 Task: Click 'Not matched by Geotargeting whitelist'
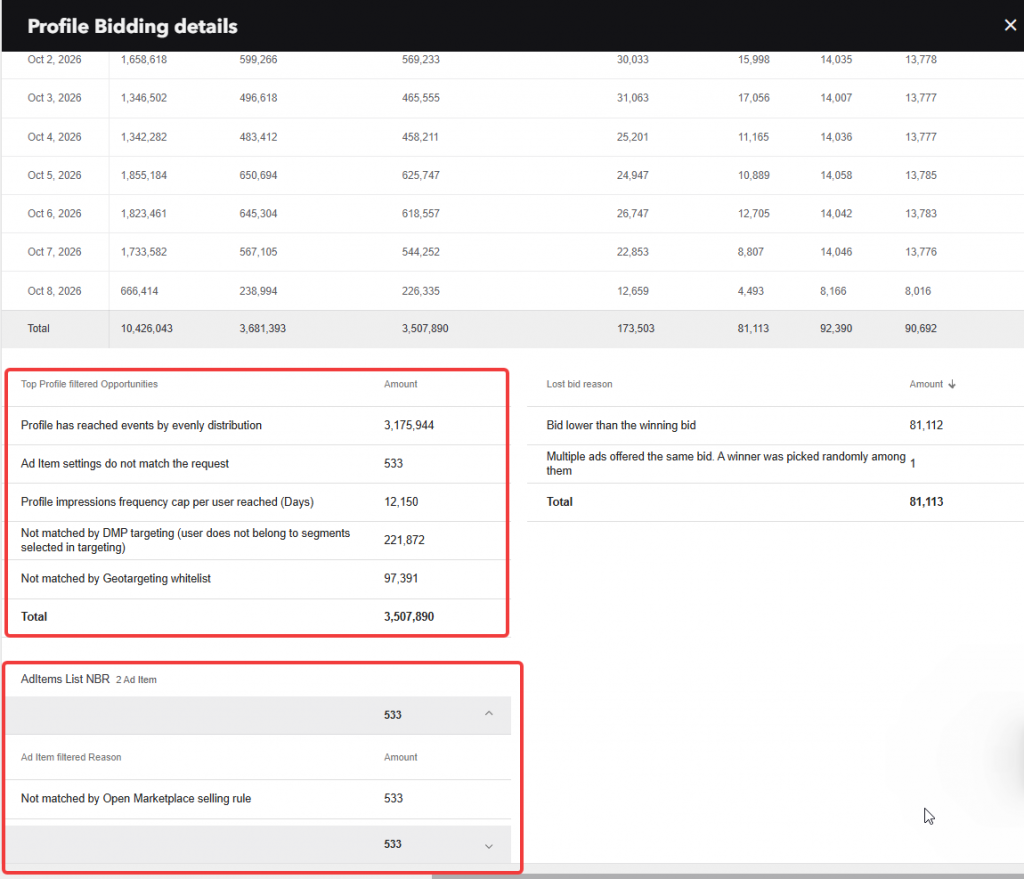click(116, 579)
